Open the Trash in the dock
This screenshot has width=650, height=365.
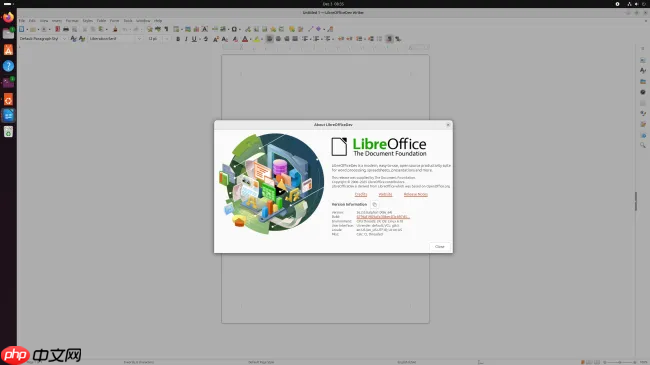(8, 131)
